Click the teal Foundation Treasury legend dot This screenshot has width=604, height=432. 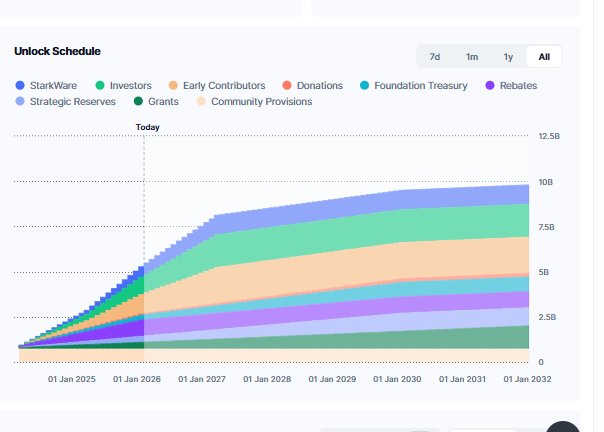pyautogui.click(x=365, y=86)
